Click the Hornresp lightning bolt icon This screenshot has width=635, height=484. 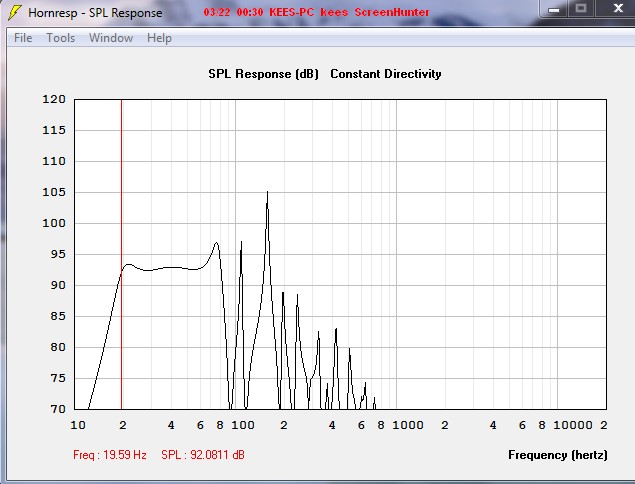pyautogui.click(x=15, y=12)
